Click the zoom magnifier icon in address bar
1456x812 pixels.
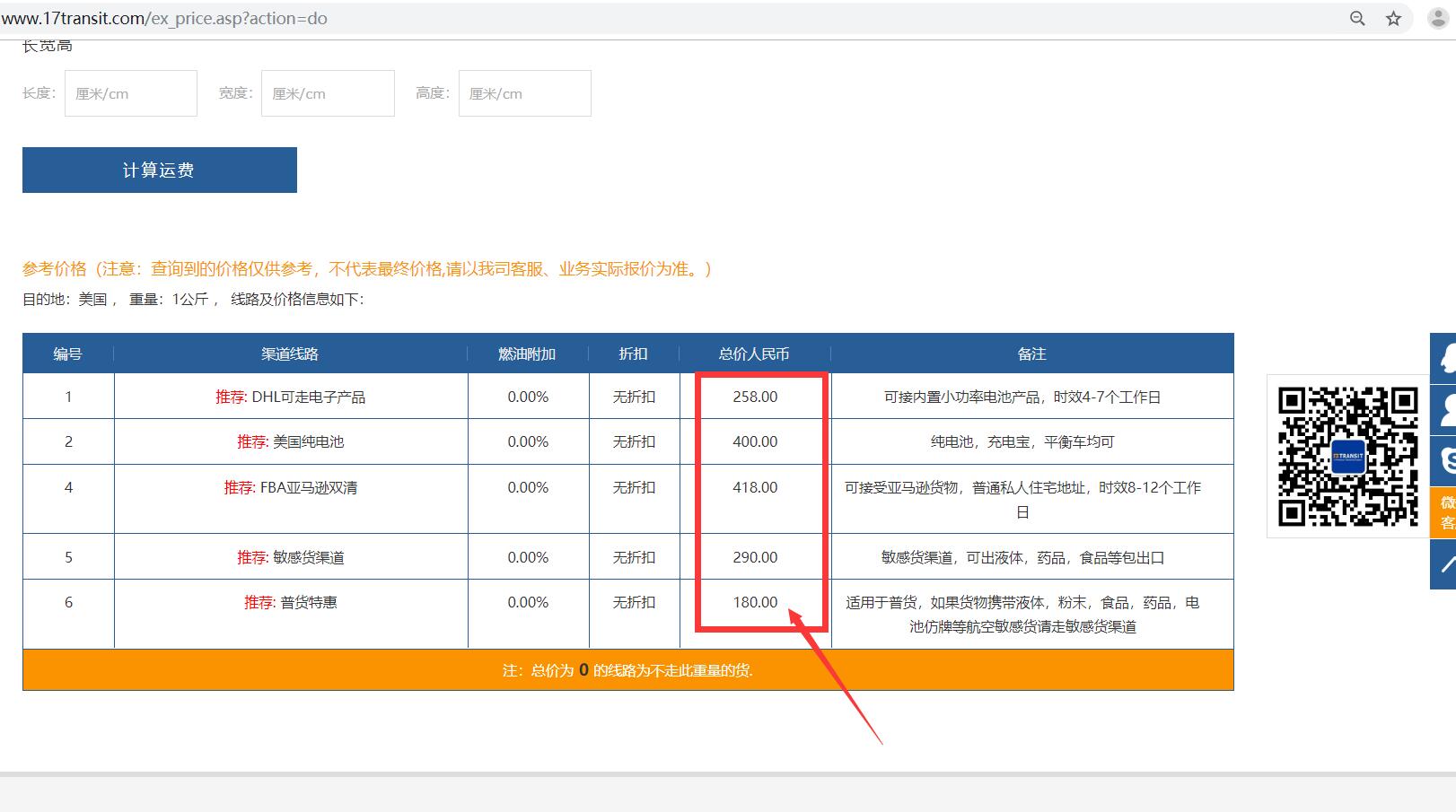tap(1357, 19)
